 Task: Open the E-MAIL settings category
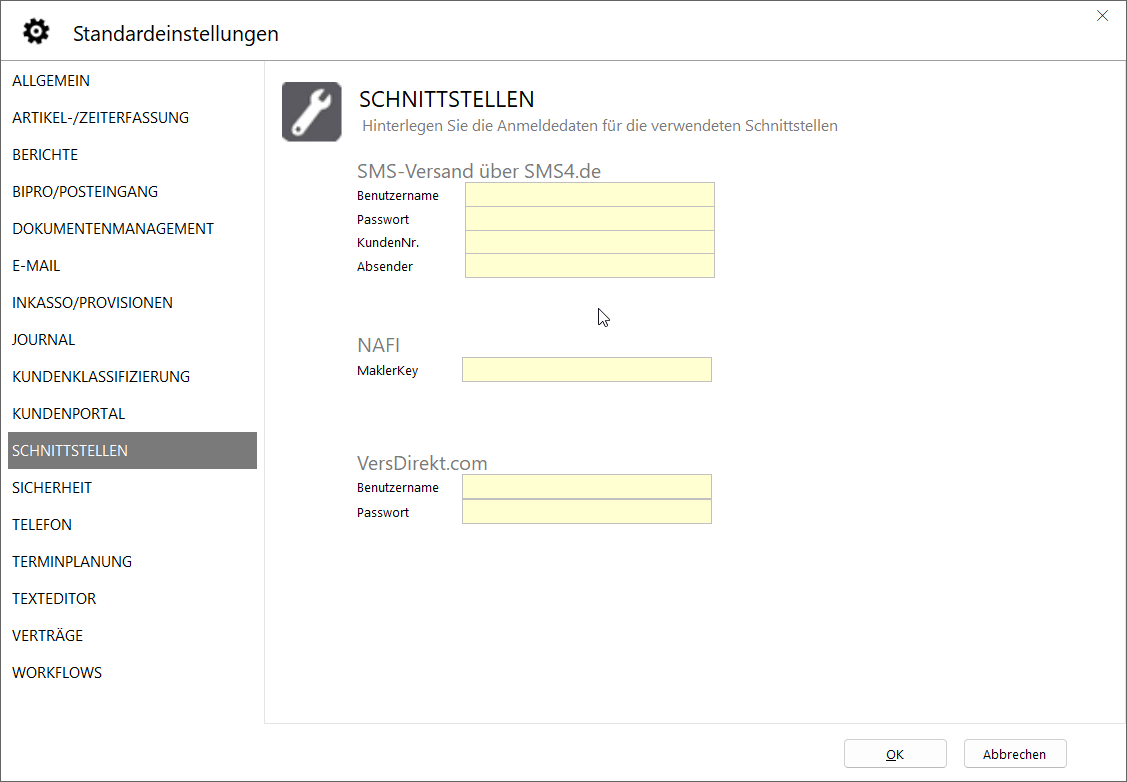(x=36, y=266)
